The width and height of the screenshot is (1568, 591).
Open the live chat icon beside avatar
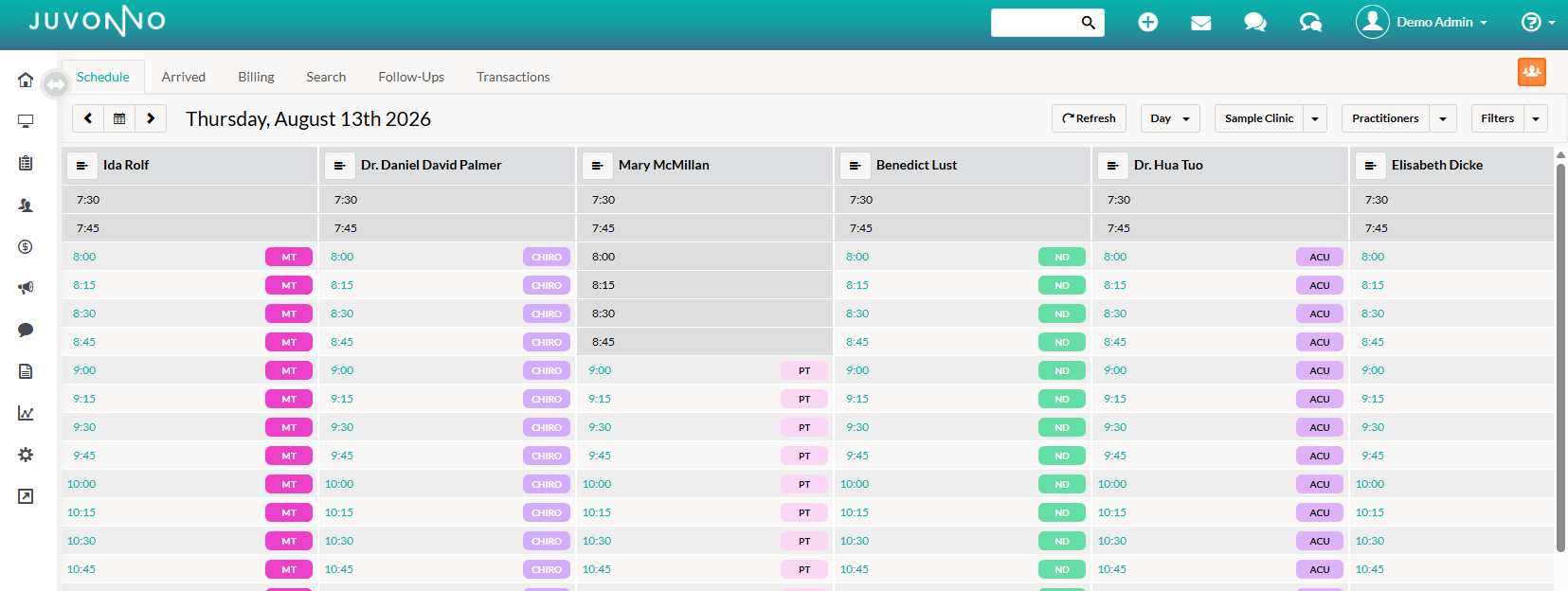point(1311,22)
